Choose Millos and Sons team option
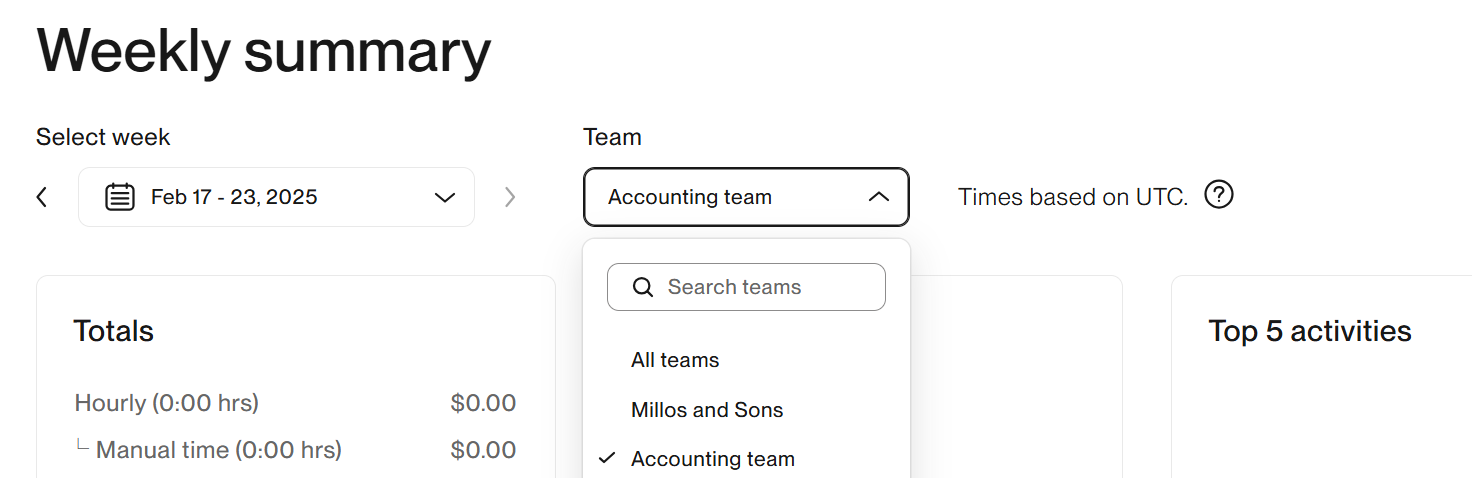The height and width of the screenshot is (478, 1472). (707, 410)
